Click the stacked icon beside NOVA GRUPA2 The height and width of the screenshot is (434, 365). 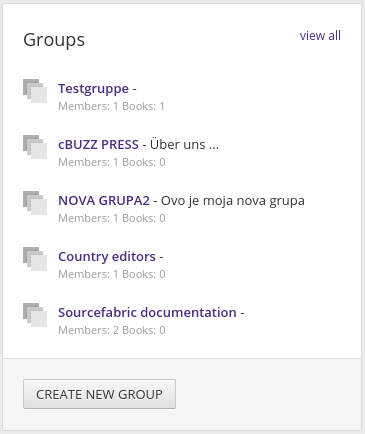point(35,203)
